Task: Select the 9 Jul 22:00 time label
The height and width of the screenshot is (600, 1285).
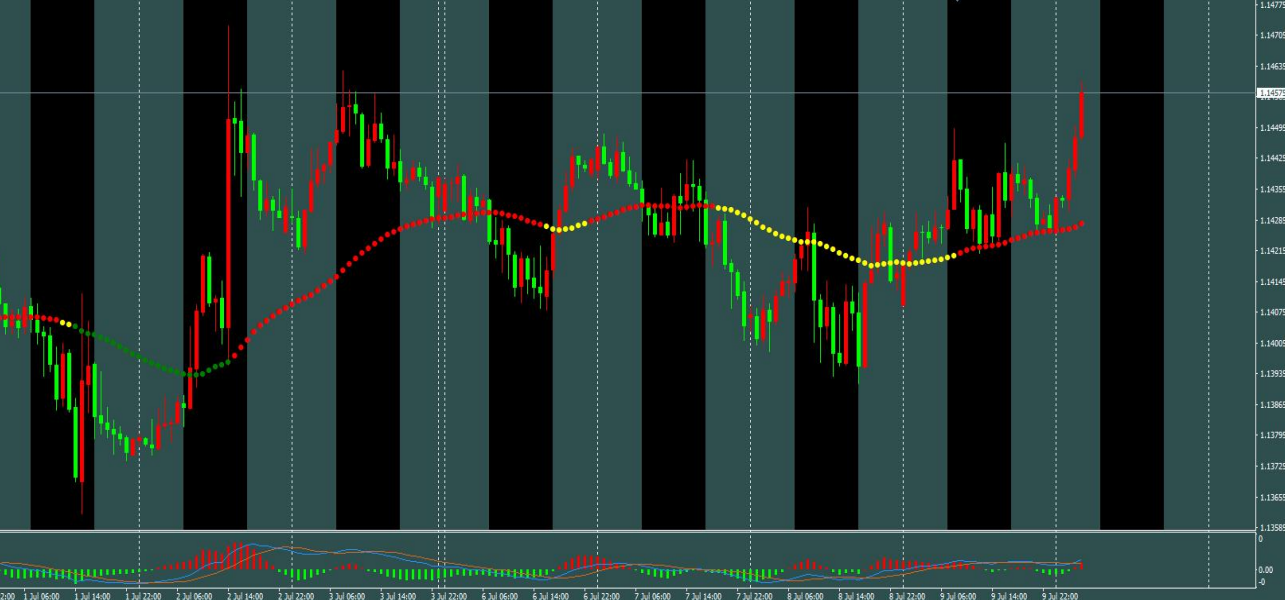Action: (x=1060, y=595)
